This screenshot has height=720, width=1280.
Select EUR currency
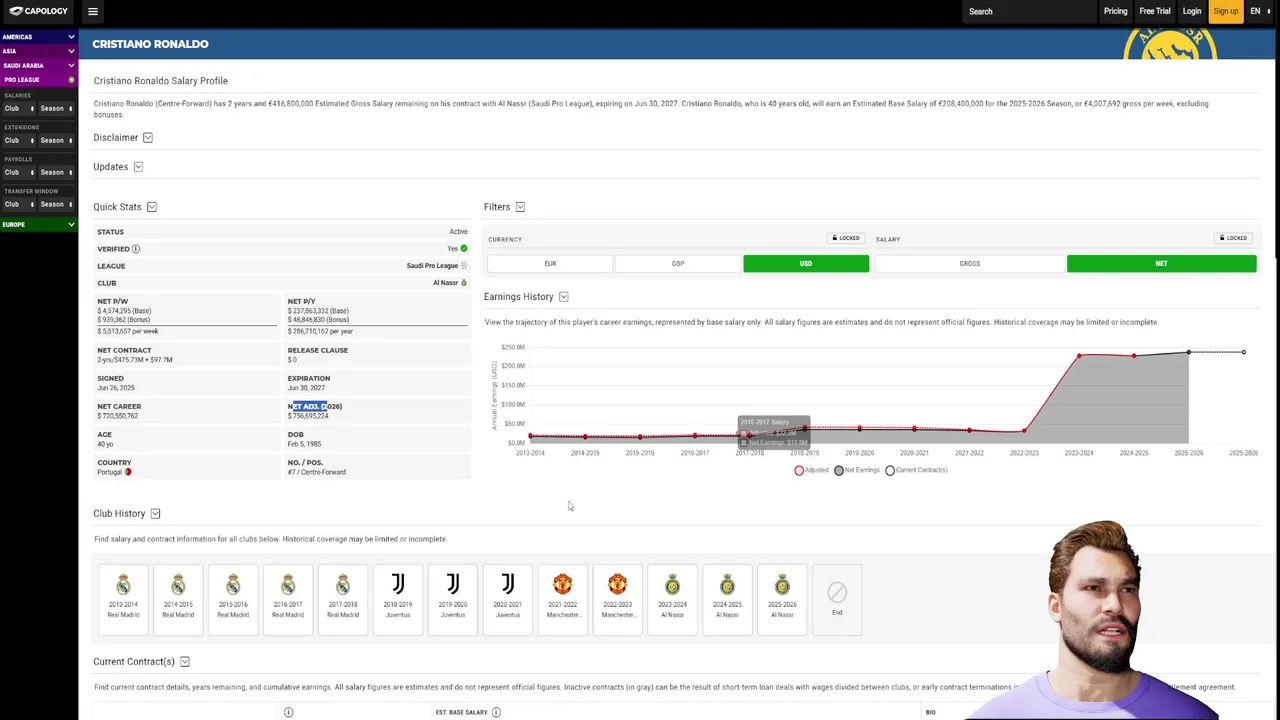pyautogui.click(x=550, y=264)
